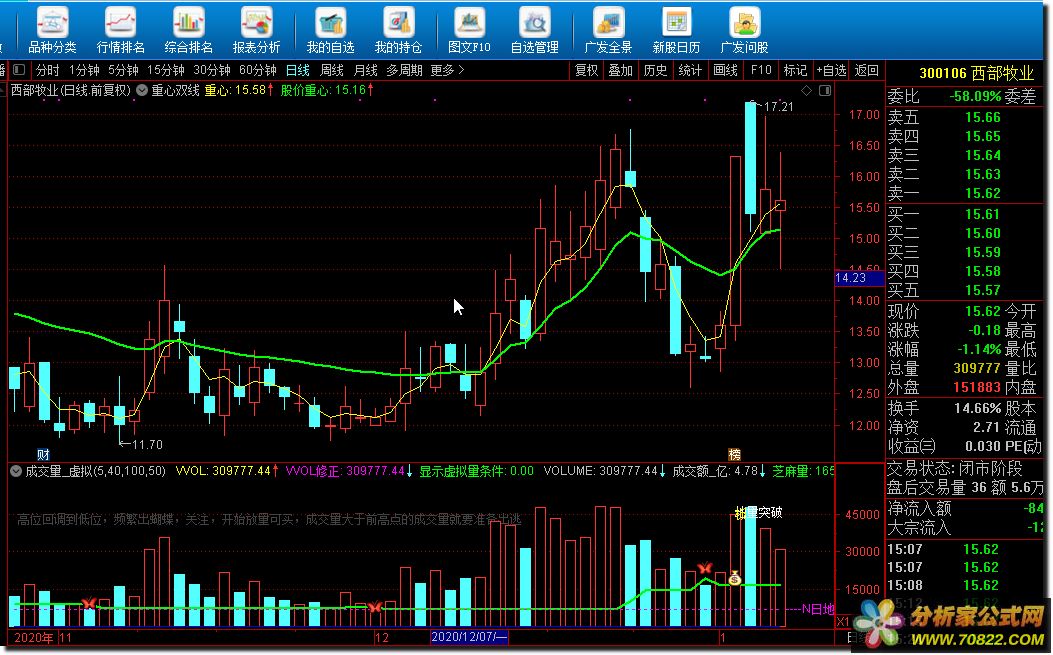This screenshot has height=655, width=1053.
Task: Click 买一 price 15.61
Action: [x=982, y=214]
